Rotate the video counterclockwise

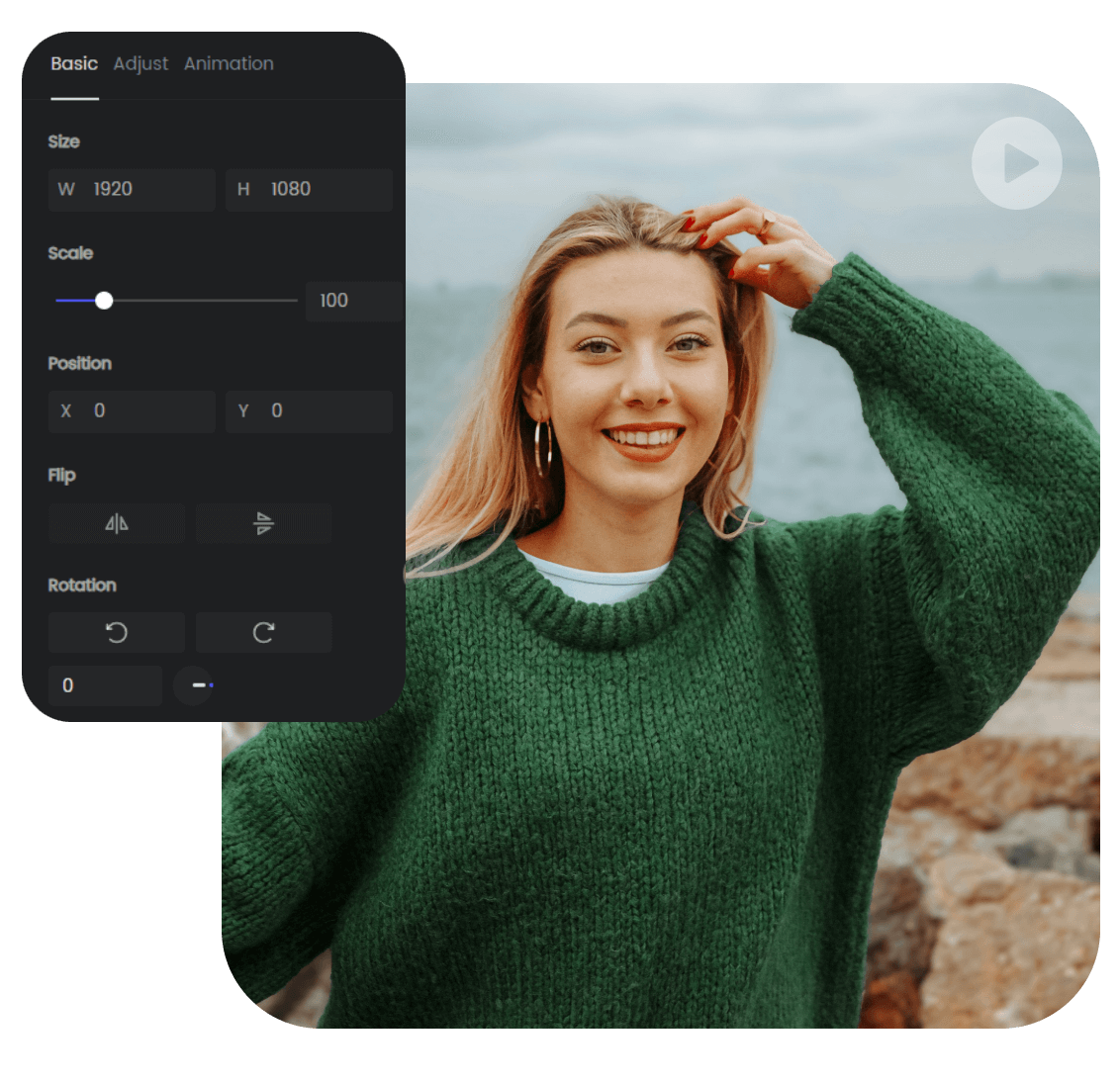pos(116,632)
